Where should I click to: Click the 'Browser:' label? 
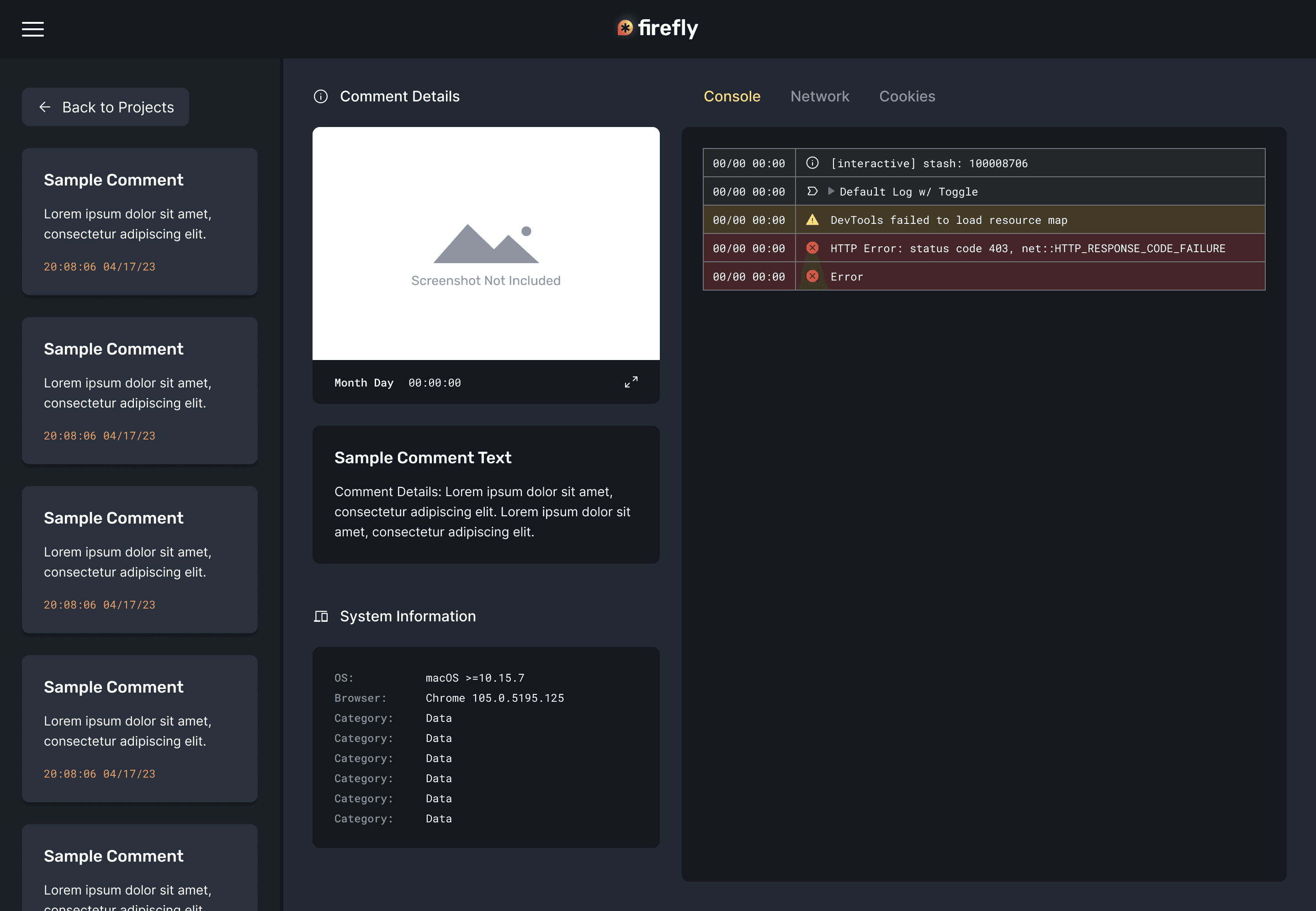360,698
